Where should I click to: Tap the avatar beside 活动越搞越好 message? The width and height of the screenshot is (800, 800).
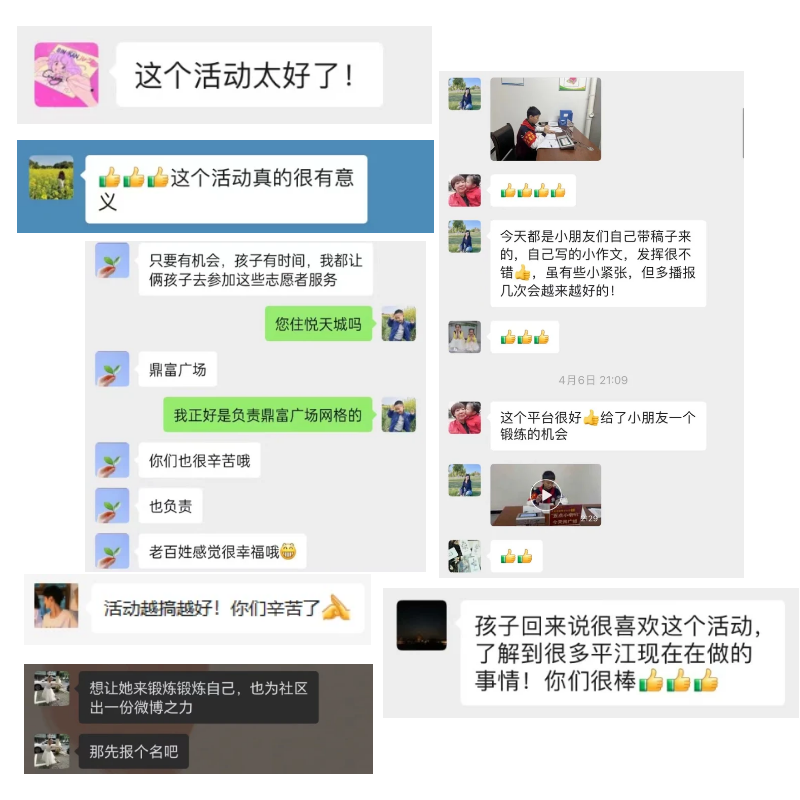(x=56, y=605)
